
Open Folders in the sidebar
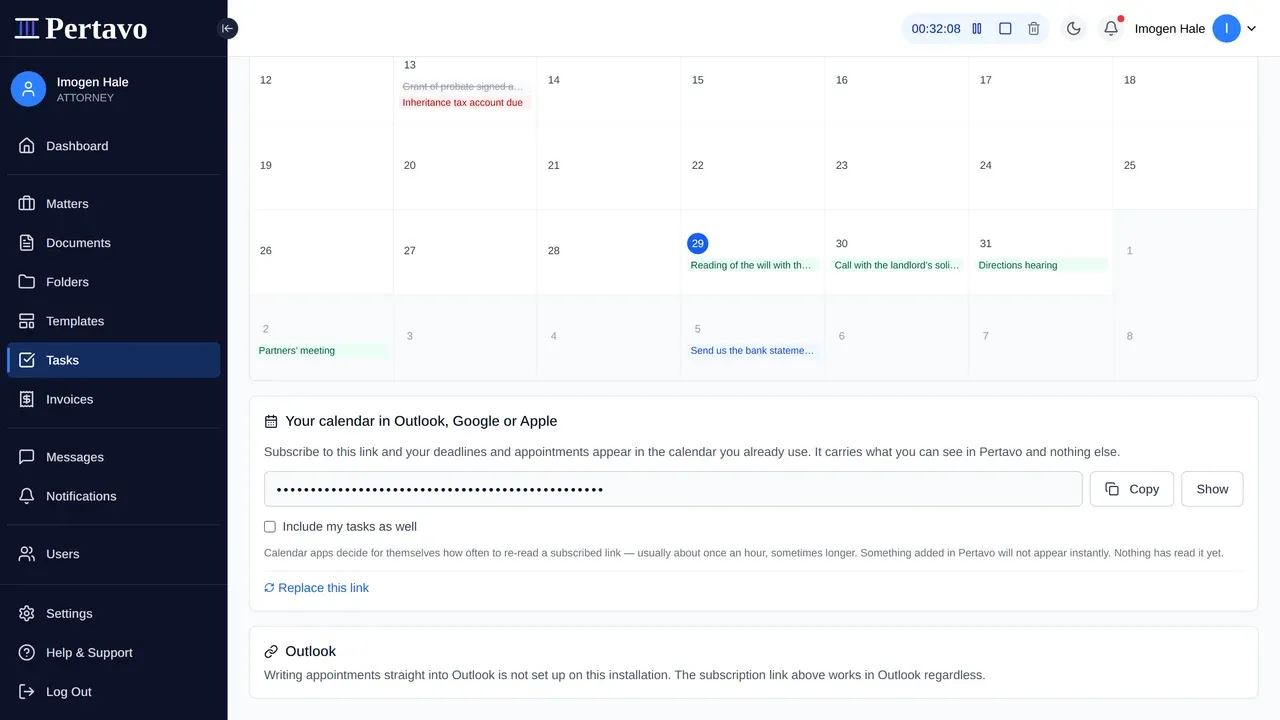coord(114,282)
